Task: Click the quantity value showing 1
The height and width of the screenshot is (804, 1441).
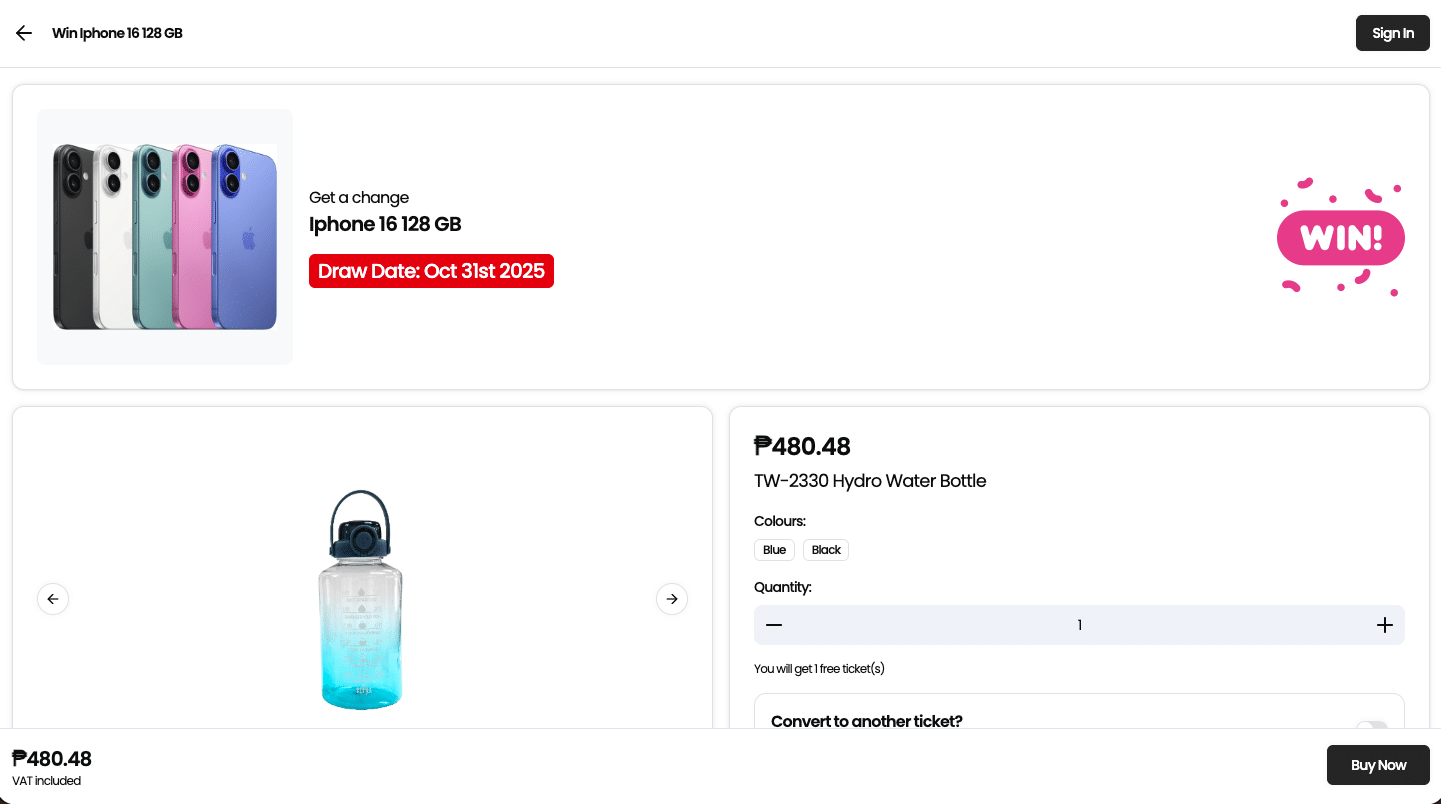Action: pos(1079,624)
